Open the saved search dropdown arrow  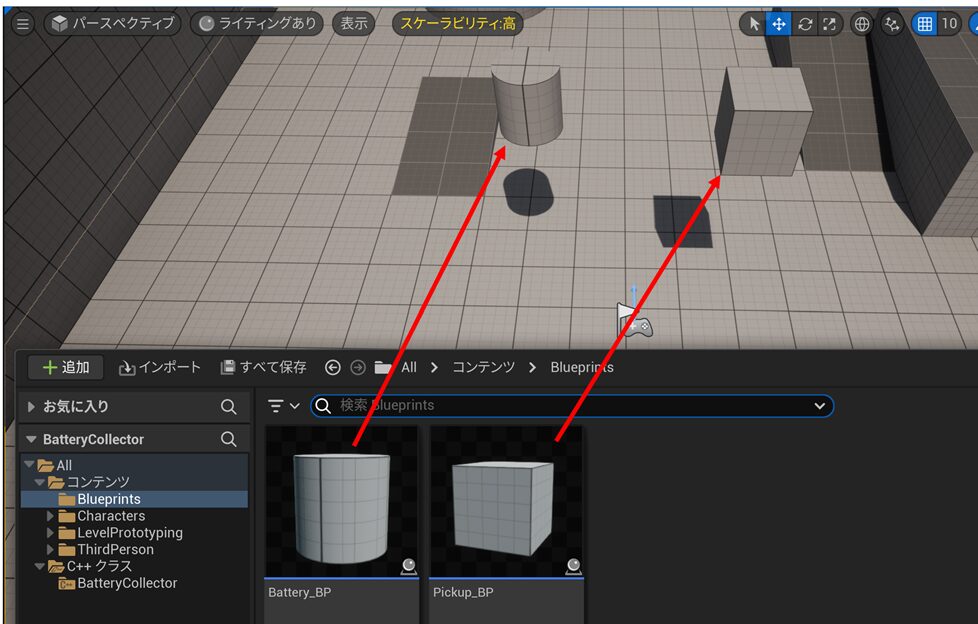point(820,406)
